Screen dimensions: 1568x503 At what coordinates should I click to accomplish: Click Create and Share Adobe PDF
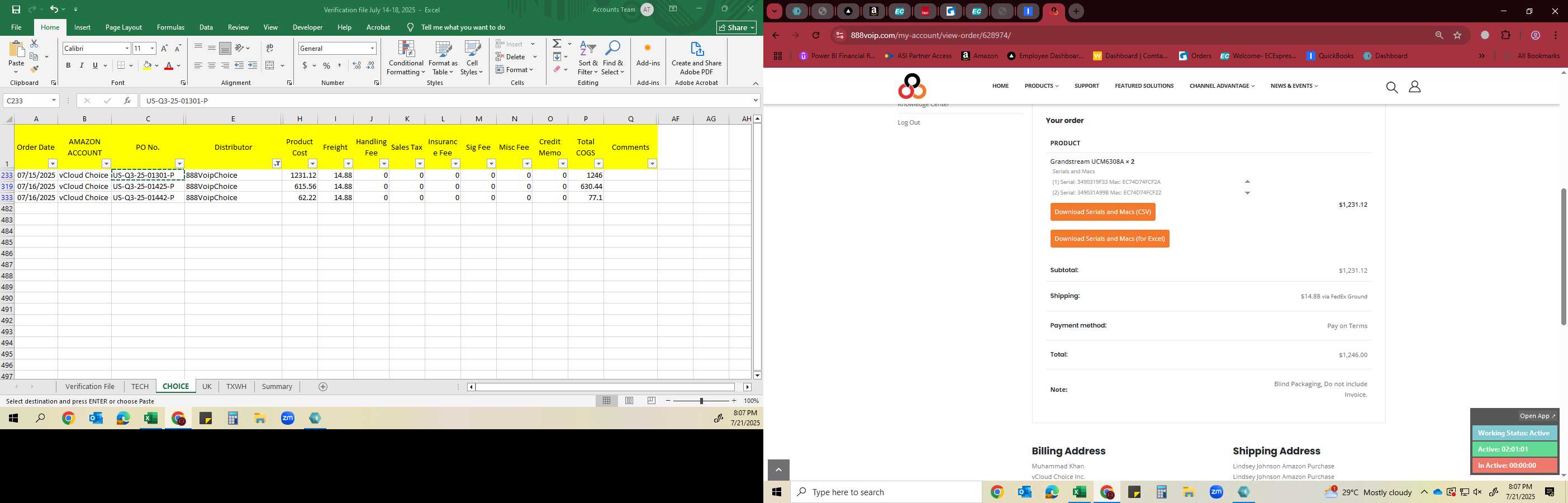(x=696, y=59)
